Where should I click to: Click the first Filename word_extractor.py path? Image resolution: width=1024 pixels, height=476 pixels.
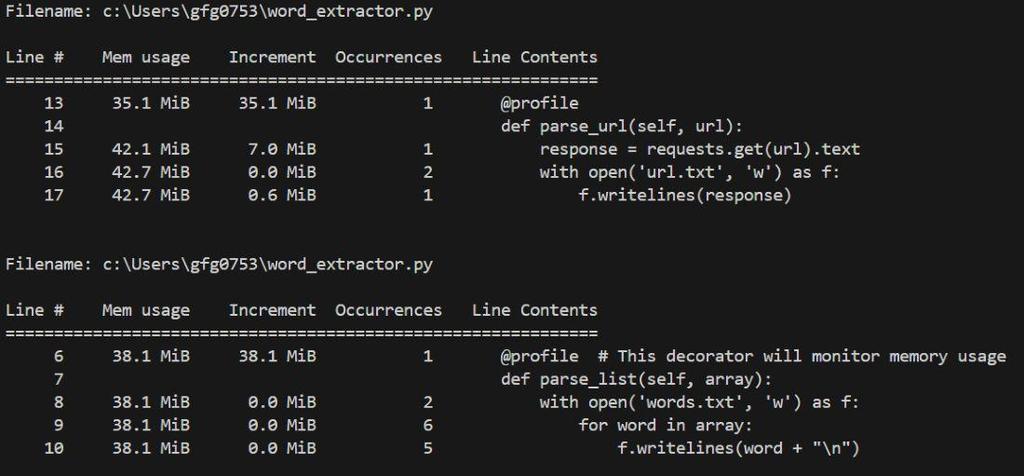click(x=268, y=11)
